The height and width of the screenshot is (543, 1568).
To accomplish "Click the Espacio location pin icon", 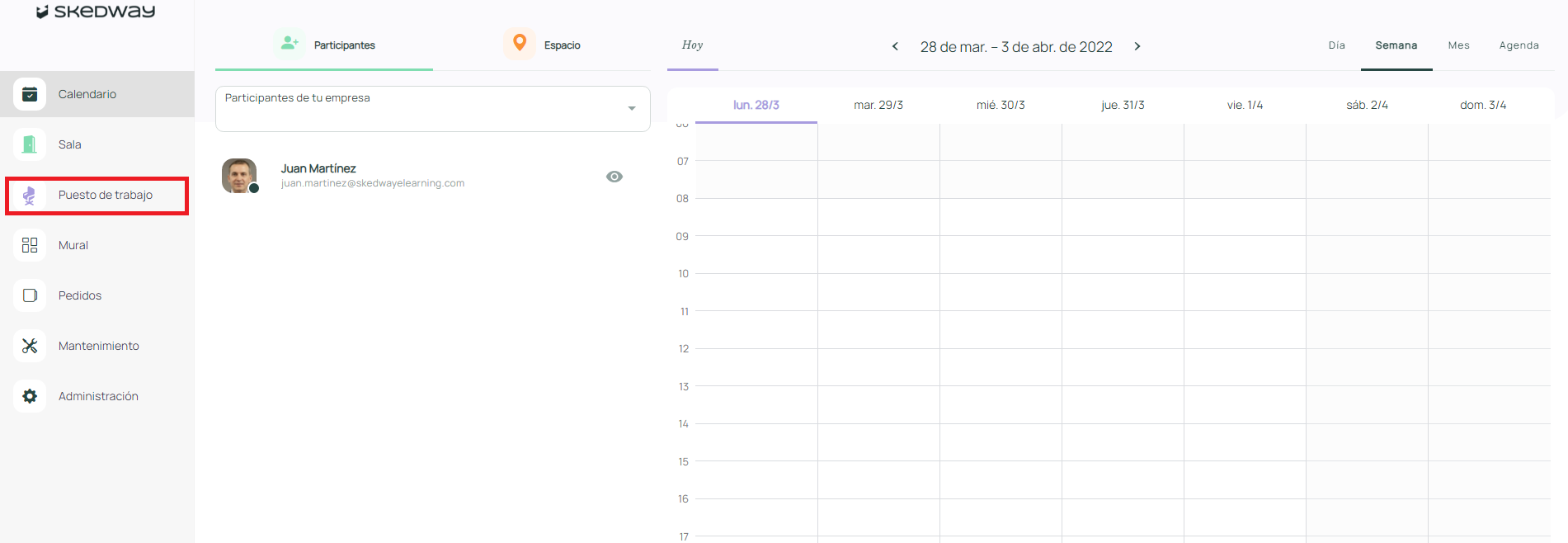I will pyautogui.click(x=519, y=43).
